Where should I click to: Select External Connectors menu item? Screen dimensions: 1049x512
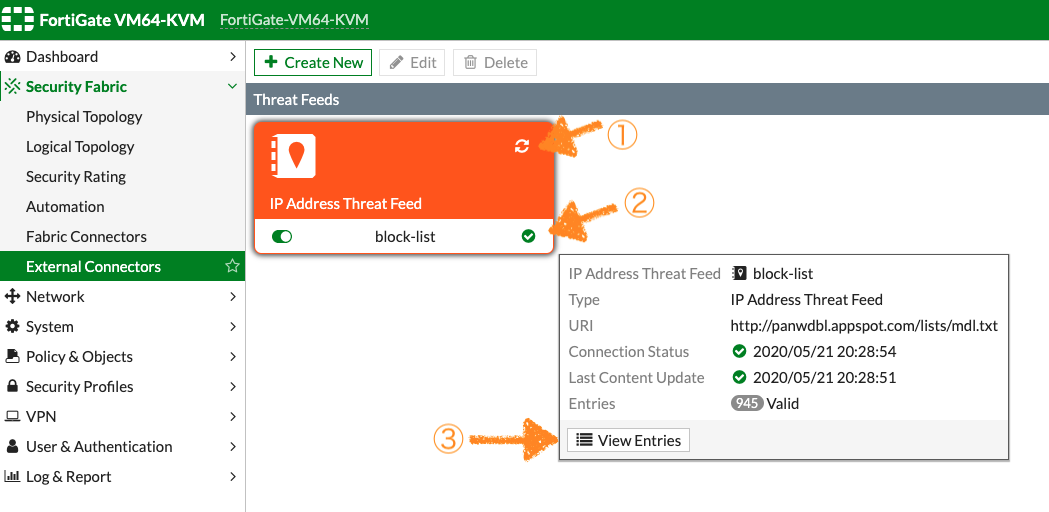(x=122, y=266)
